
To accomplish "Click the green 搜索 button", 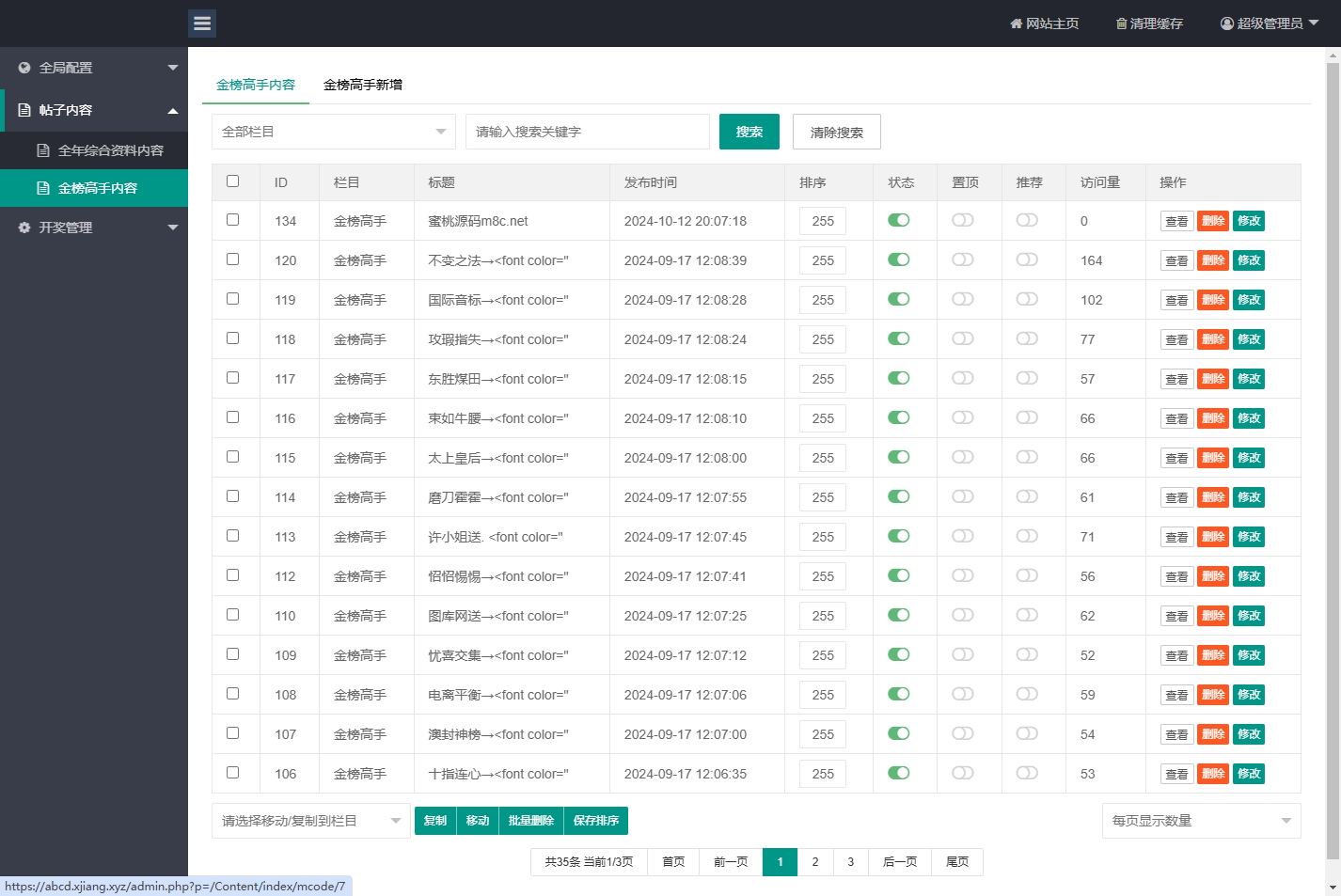I will (x=749, y=132).
